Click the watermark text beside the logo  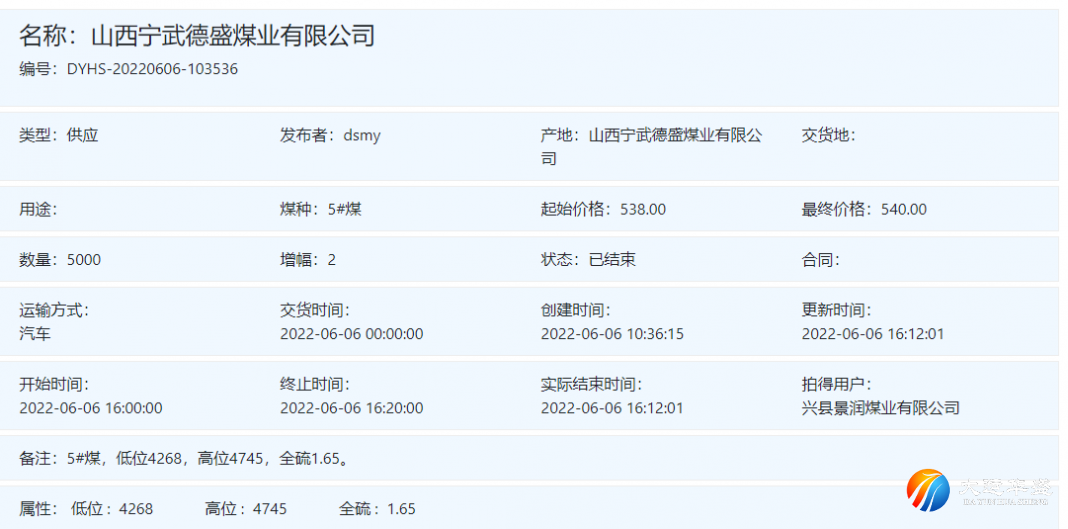coord(1003,489)
